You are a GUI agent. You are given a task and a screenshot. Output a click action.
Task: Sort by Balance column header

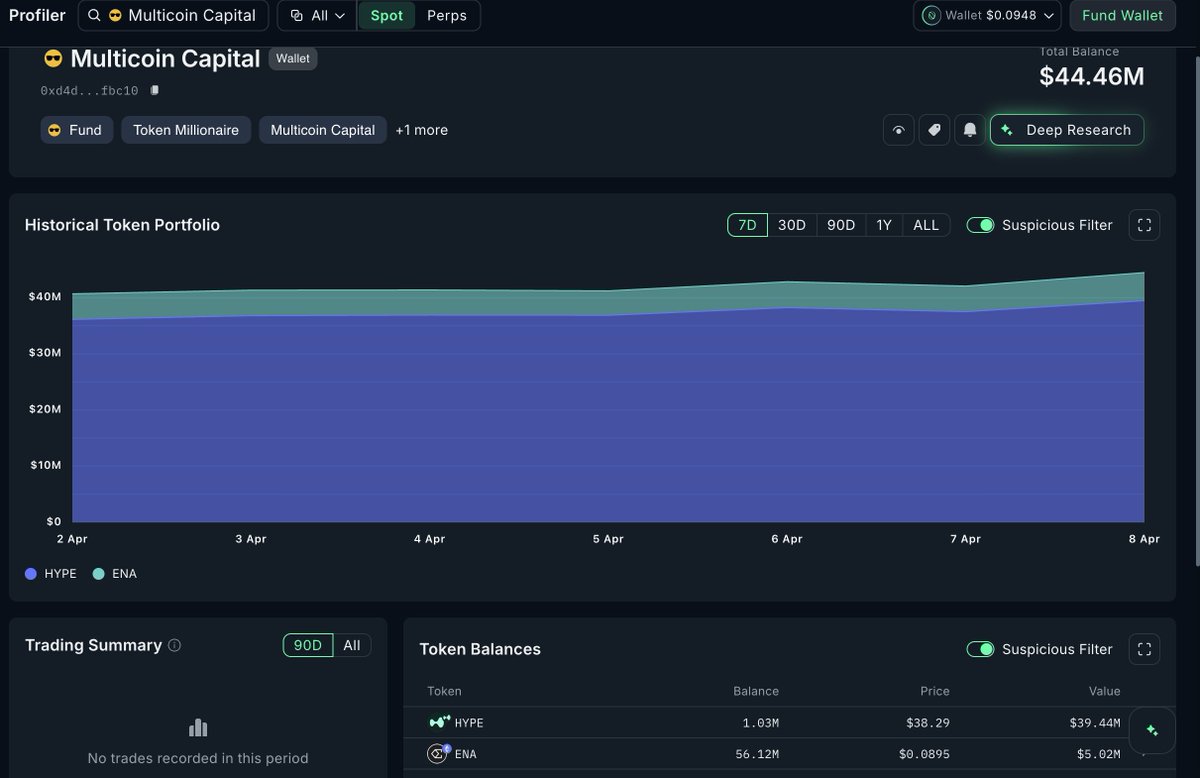pyautogui.click(x=756, y=691)
